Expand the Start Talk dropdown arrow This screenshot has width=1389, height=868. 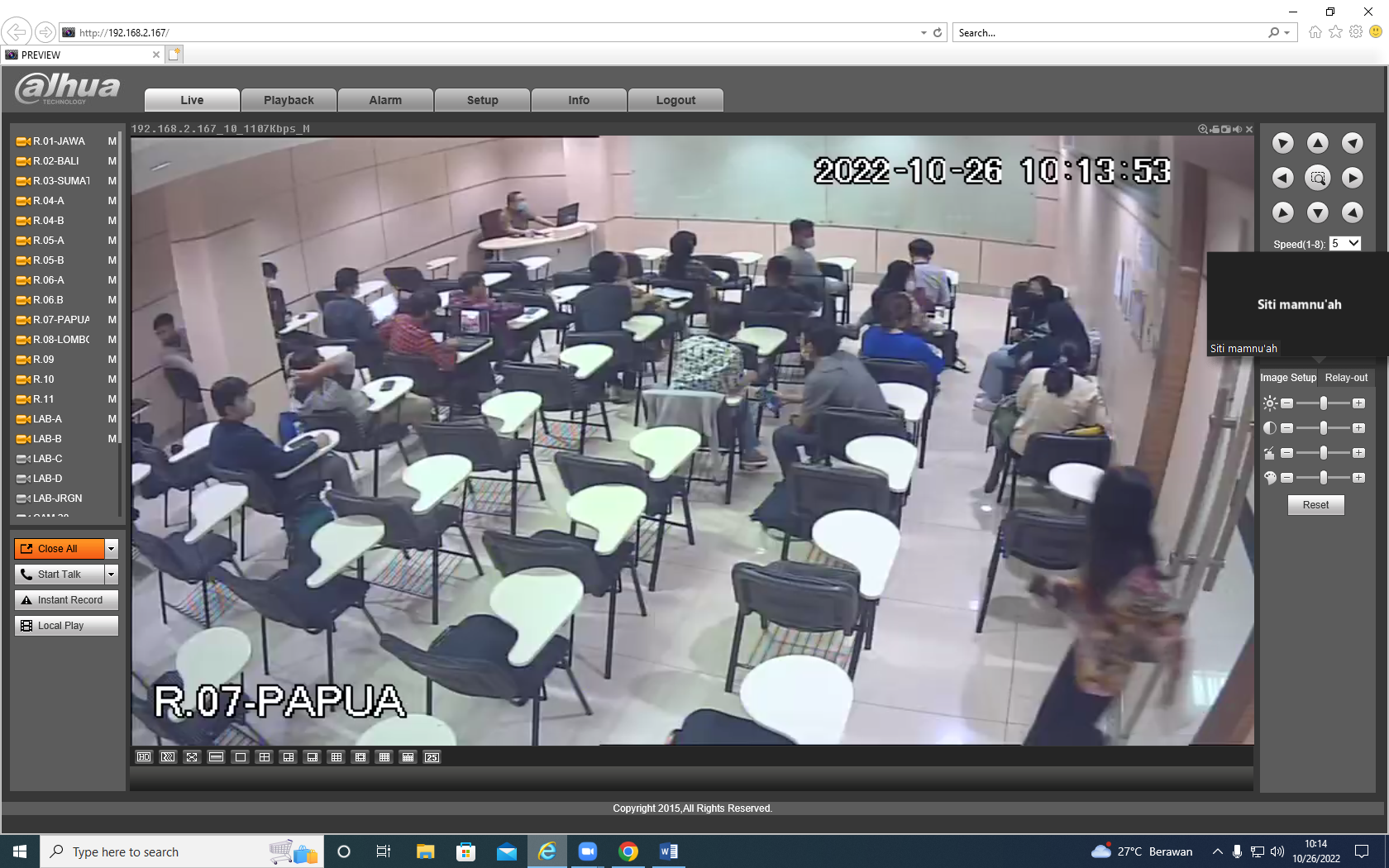tap(112, 575)
